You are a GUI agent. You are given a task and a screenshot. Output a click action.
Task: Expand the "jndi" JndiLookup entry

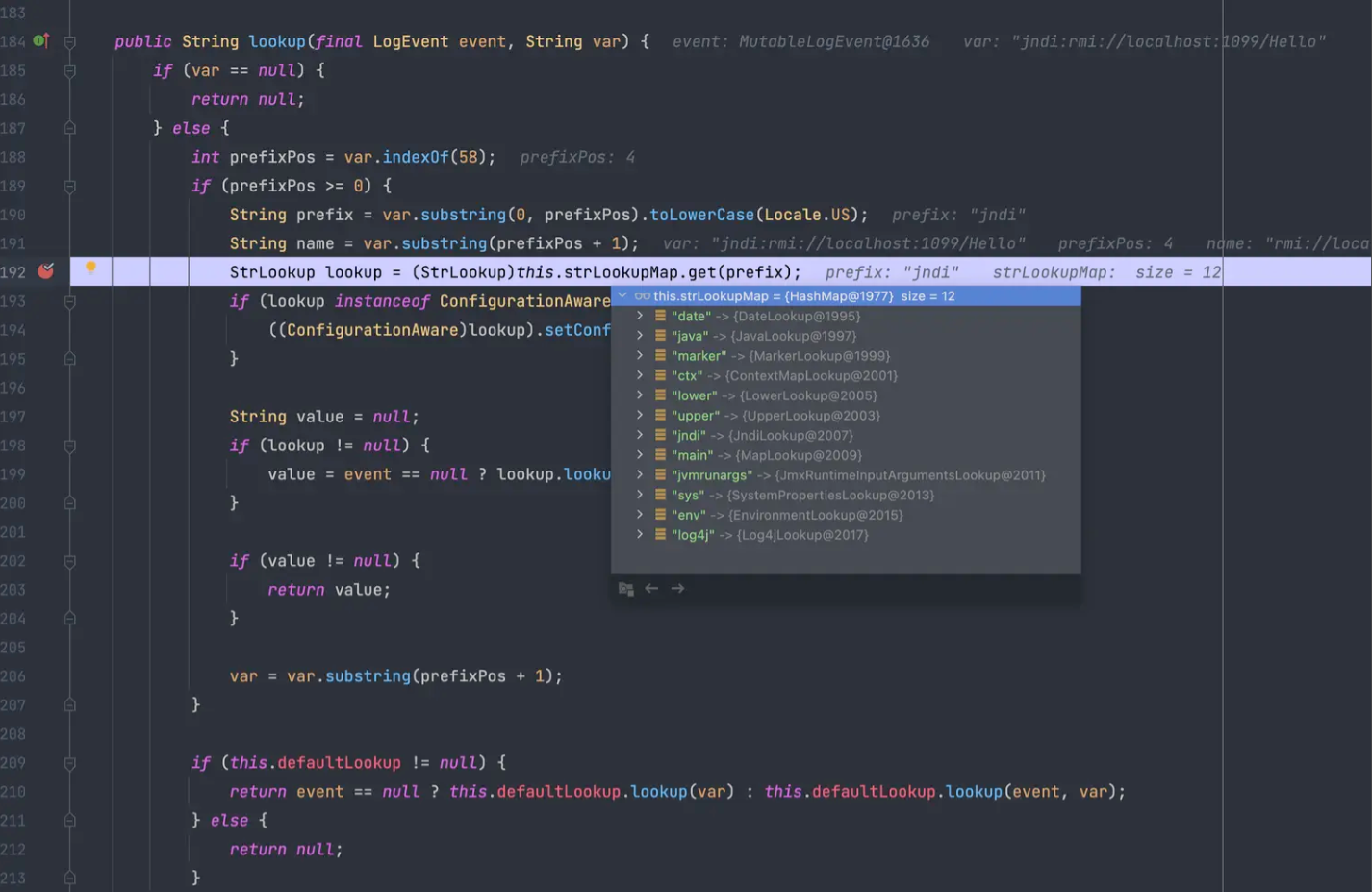click(x=640, y=435)
